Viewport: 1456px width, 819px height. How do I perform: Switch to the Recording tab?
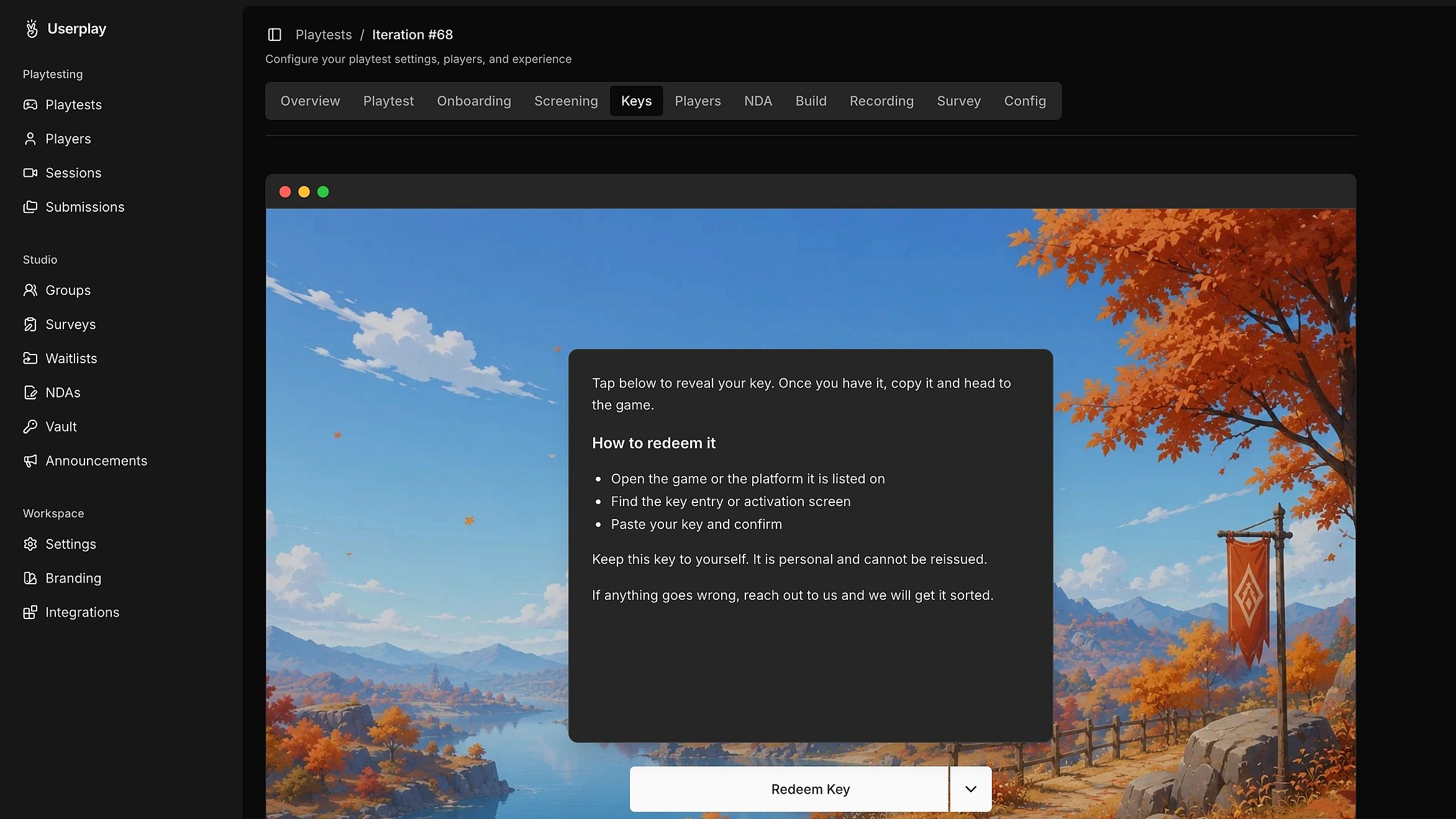(881, 101)
